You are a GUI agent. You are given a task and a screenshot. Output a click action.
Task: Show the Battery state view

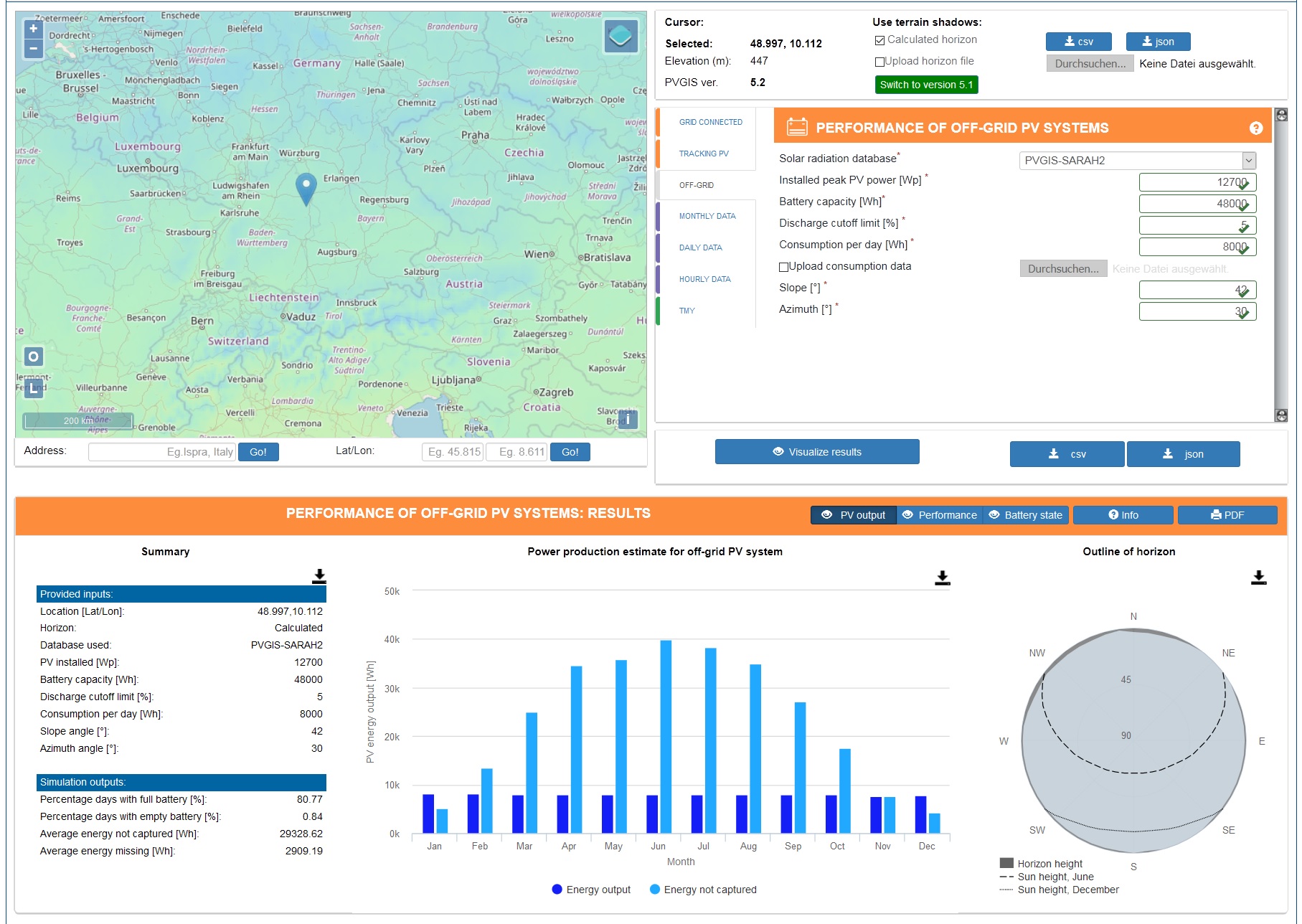click(1026, 515)
